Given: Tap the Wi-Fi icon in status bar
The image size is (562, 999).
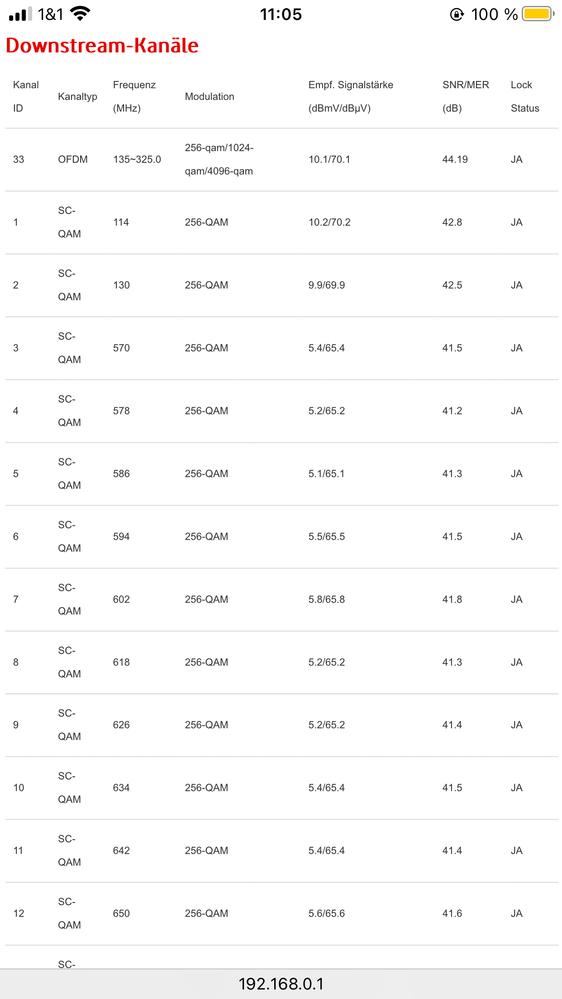Looking at the screenshot, I should pyautogui.click(x=80, y=13).
